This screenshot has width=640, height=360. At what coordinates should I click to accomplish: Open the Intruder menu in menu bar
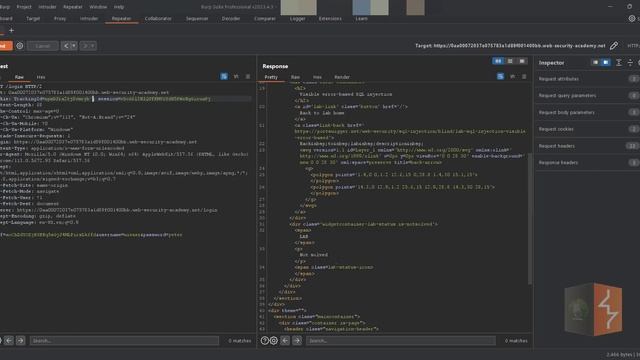pos(47,7)
